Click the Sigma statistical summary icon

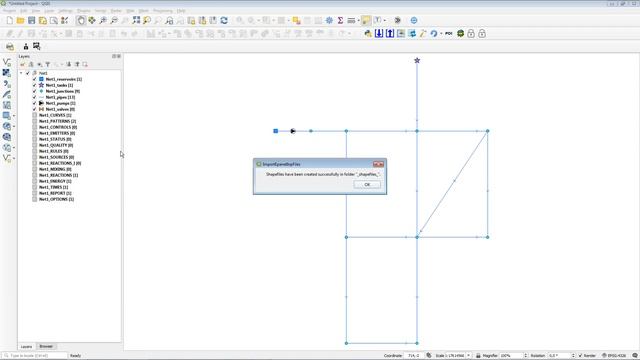click(340, 20)
